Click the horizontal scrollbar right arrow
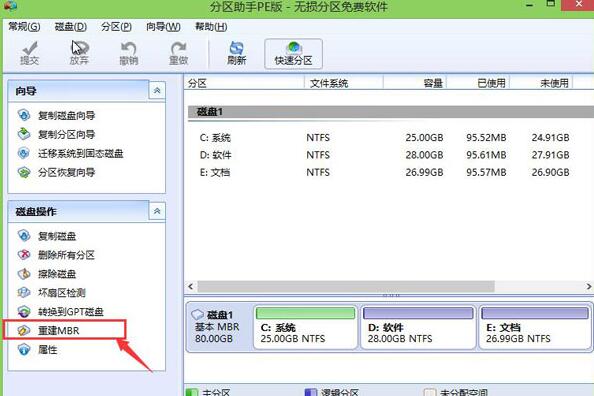 coord(589,286)
